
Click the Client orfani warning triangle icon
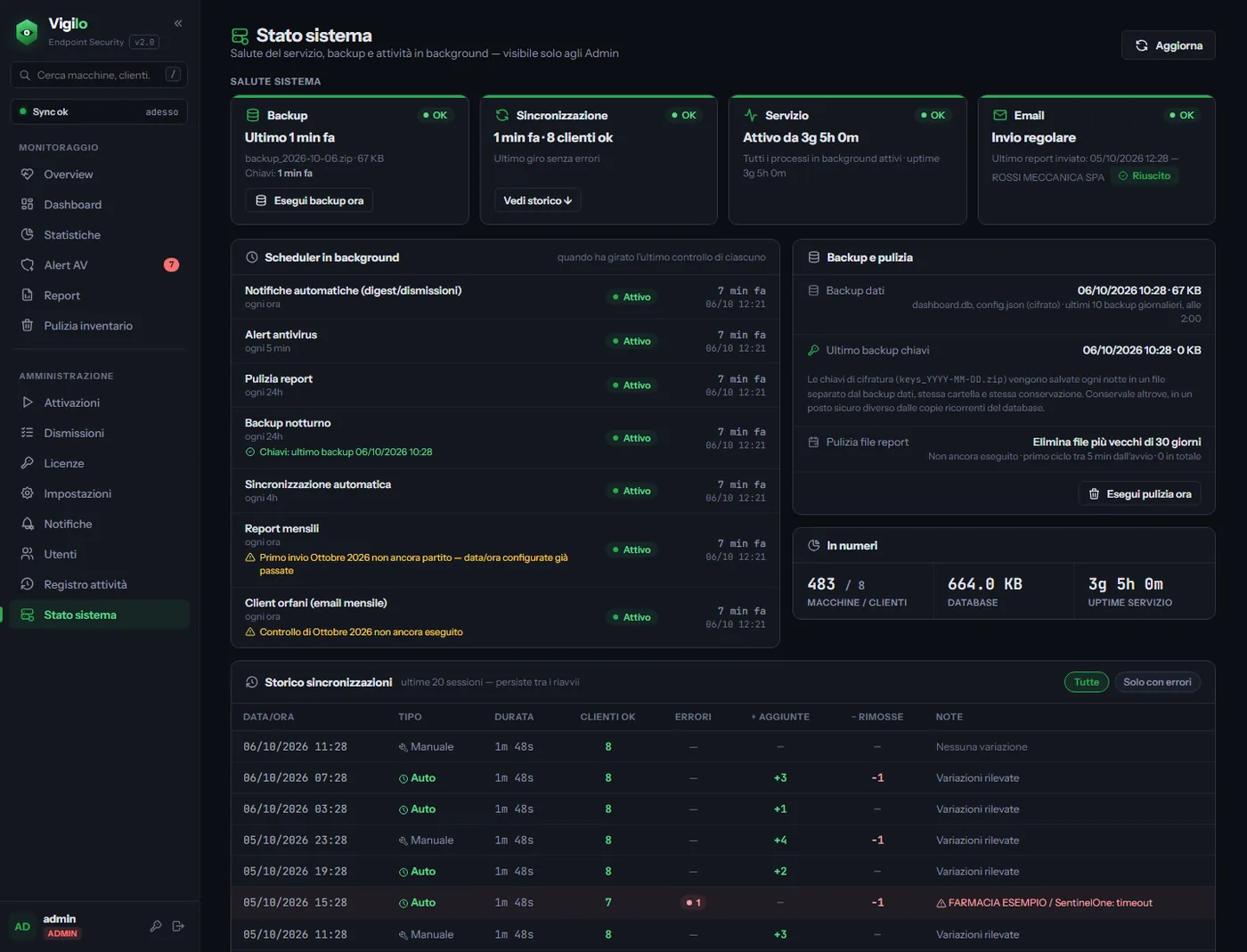[x=250, y=632]
